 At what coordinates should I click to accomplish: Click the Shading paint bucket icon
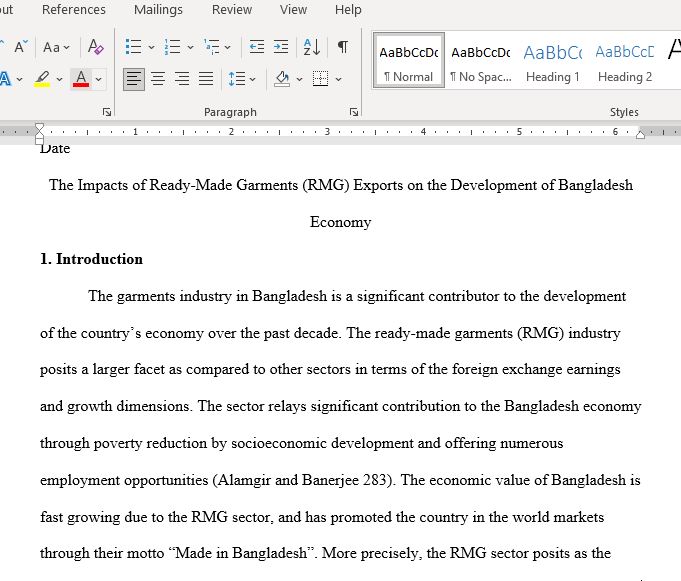pyautogui.click(x=282, y=79)
